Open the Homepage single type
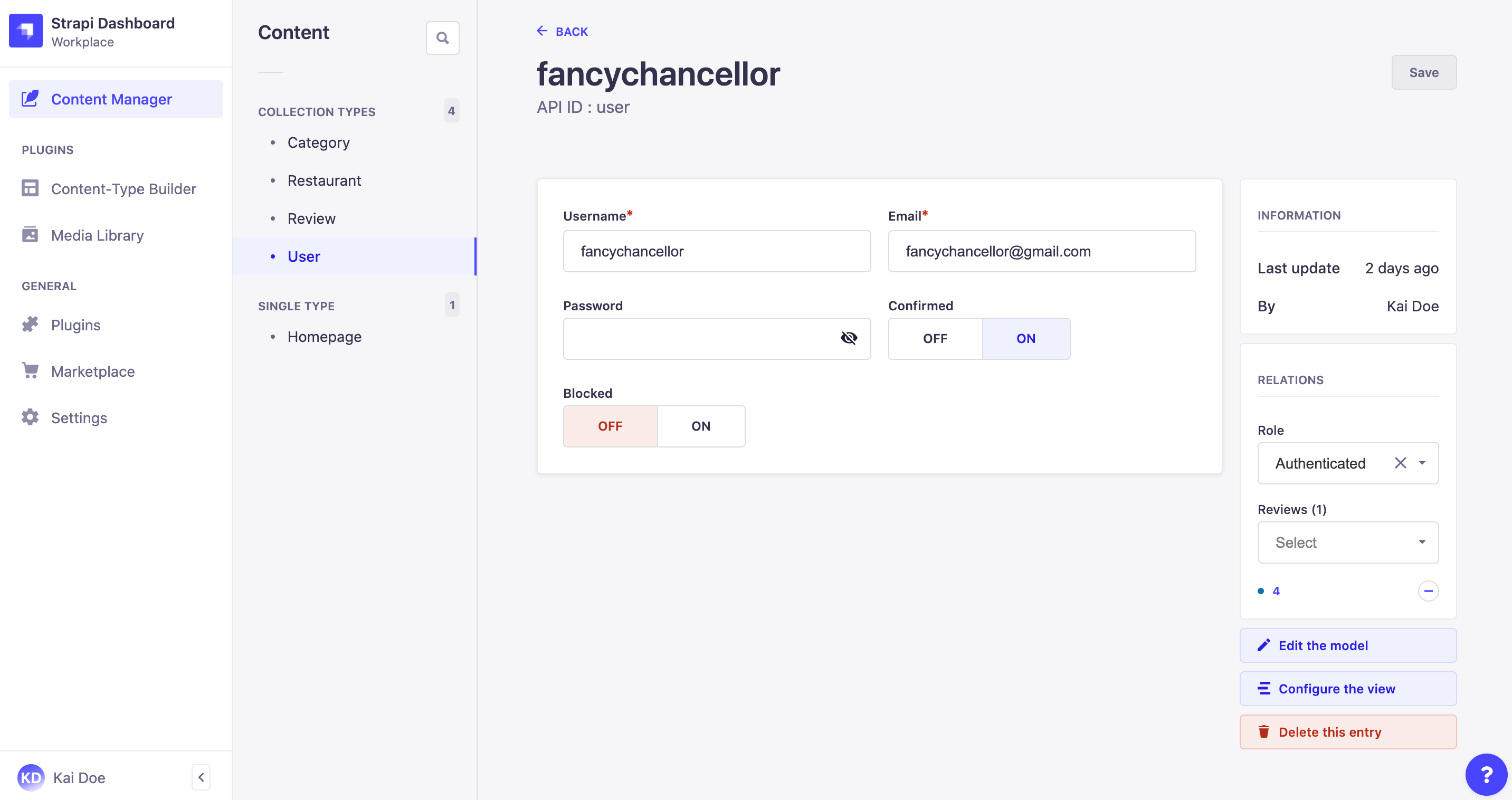 tap(324, 336)
